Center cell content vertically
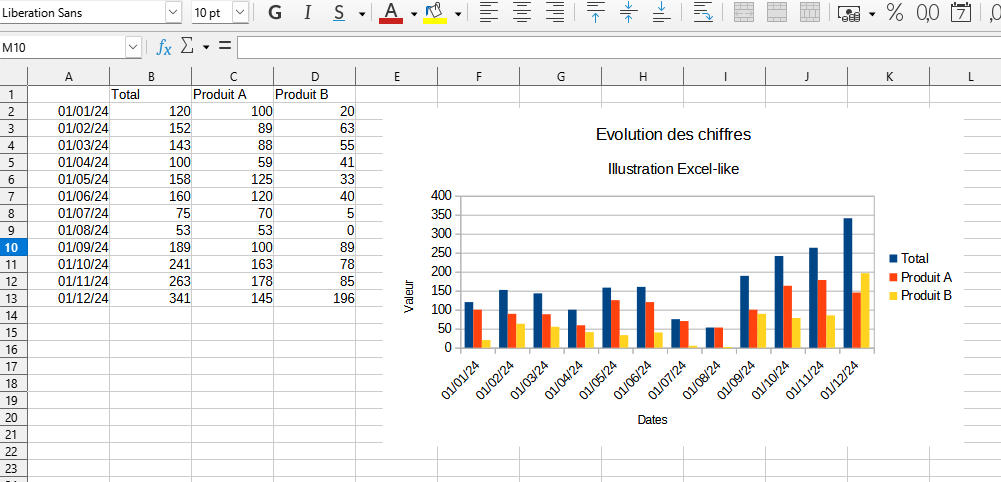This screenshot has width=1001, height=482. (x=629, y=13)
